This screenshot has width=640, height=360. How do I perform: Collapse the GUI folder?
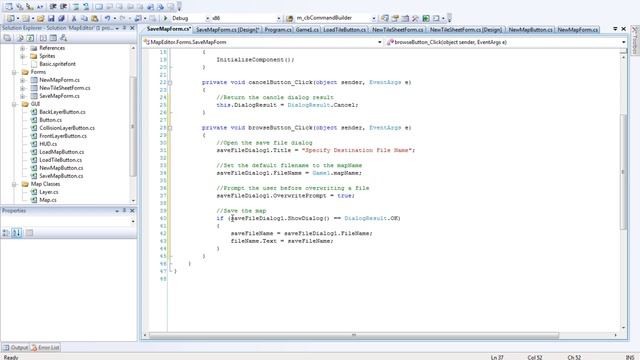pos(14,104)
